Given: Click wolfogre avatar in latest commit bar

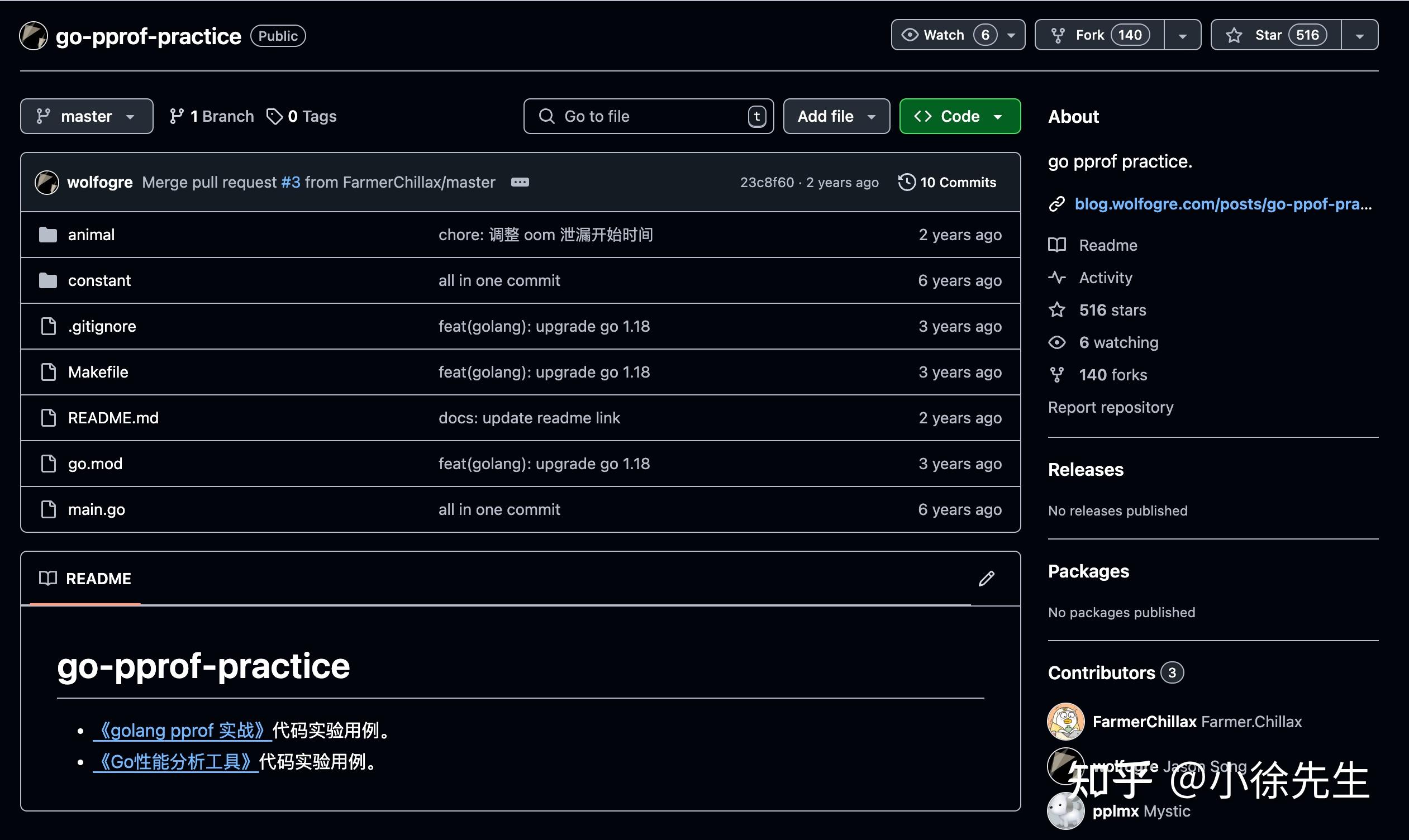Looking at the screenshot, I should tap(47, 182).
